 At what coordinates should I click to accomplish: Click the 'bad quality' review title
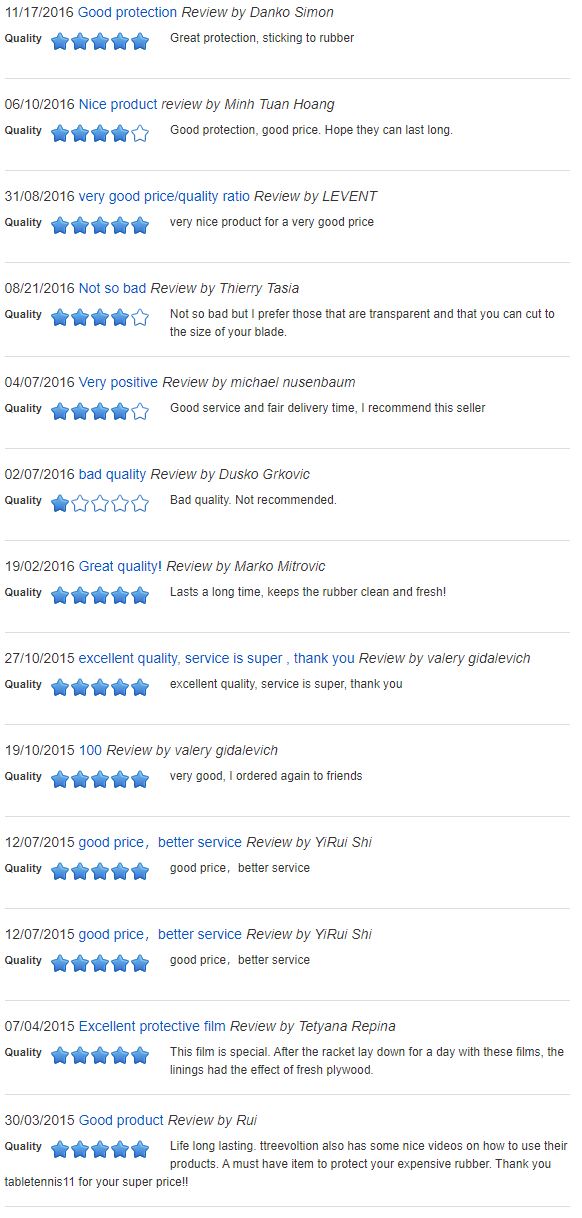click(112, 474)
